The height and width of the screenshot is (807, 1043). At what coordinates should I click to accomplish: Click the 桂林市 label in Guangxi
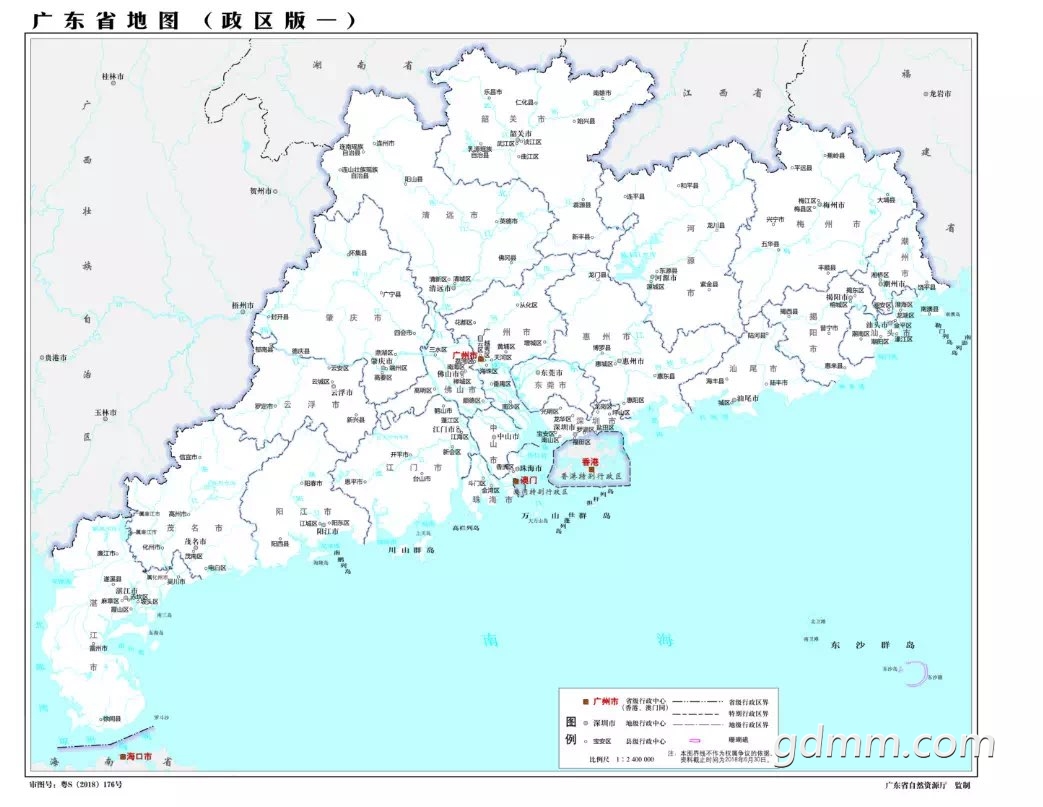point(112,77)
